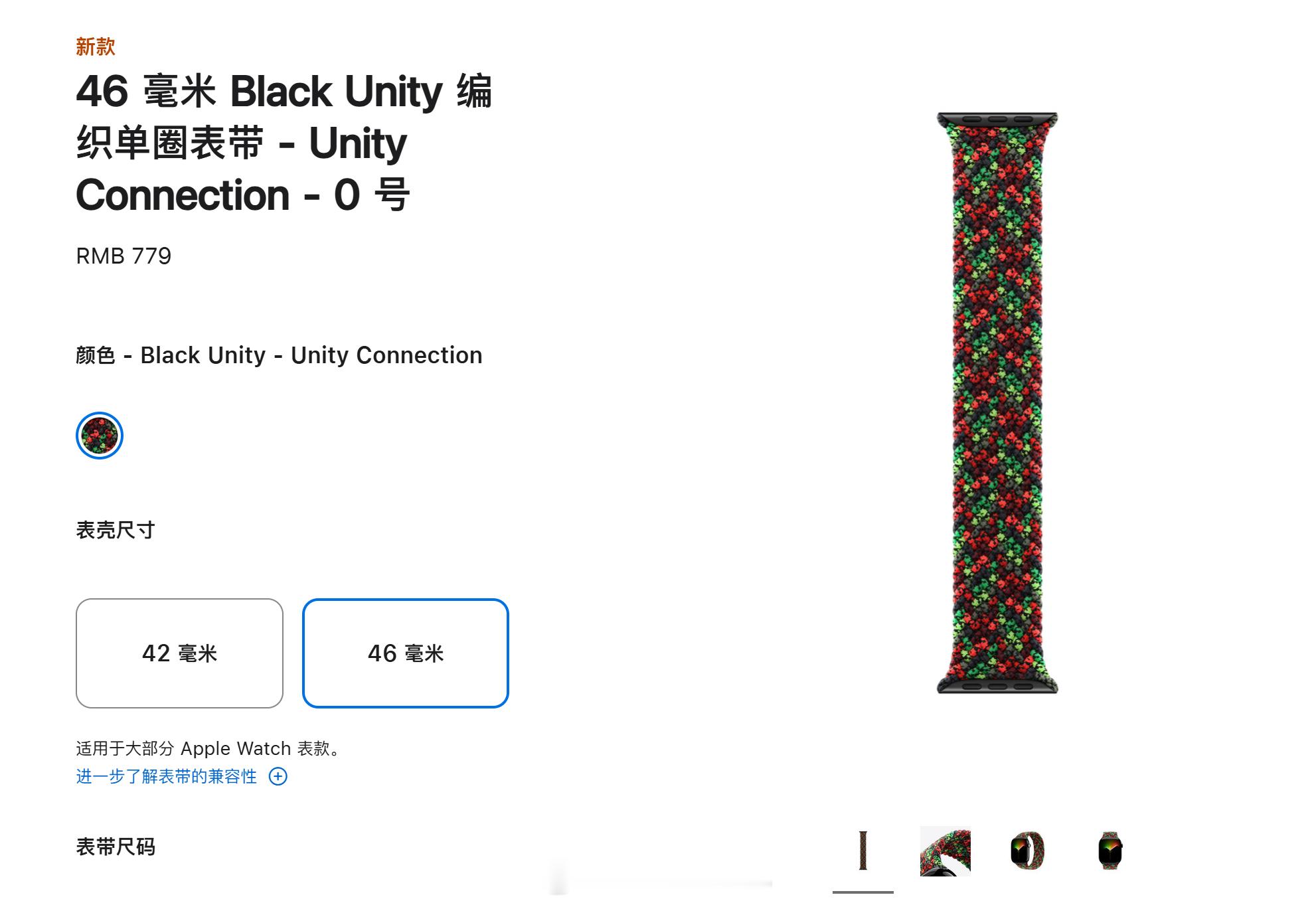Screen dimensions: 1316x907
Task: Click the top black connector of band image
Action: click(997, 120)
